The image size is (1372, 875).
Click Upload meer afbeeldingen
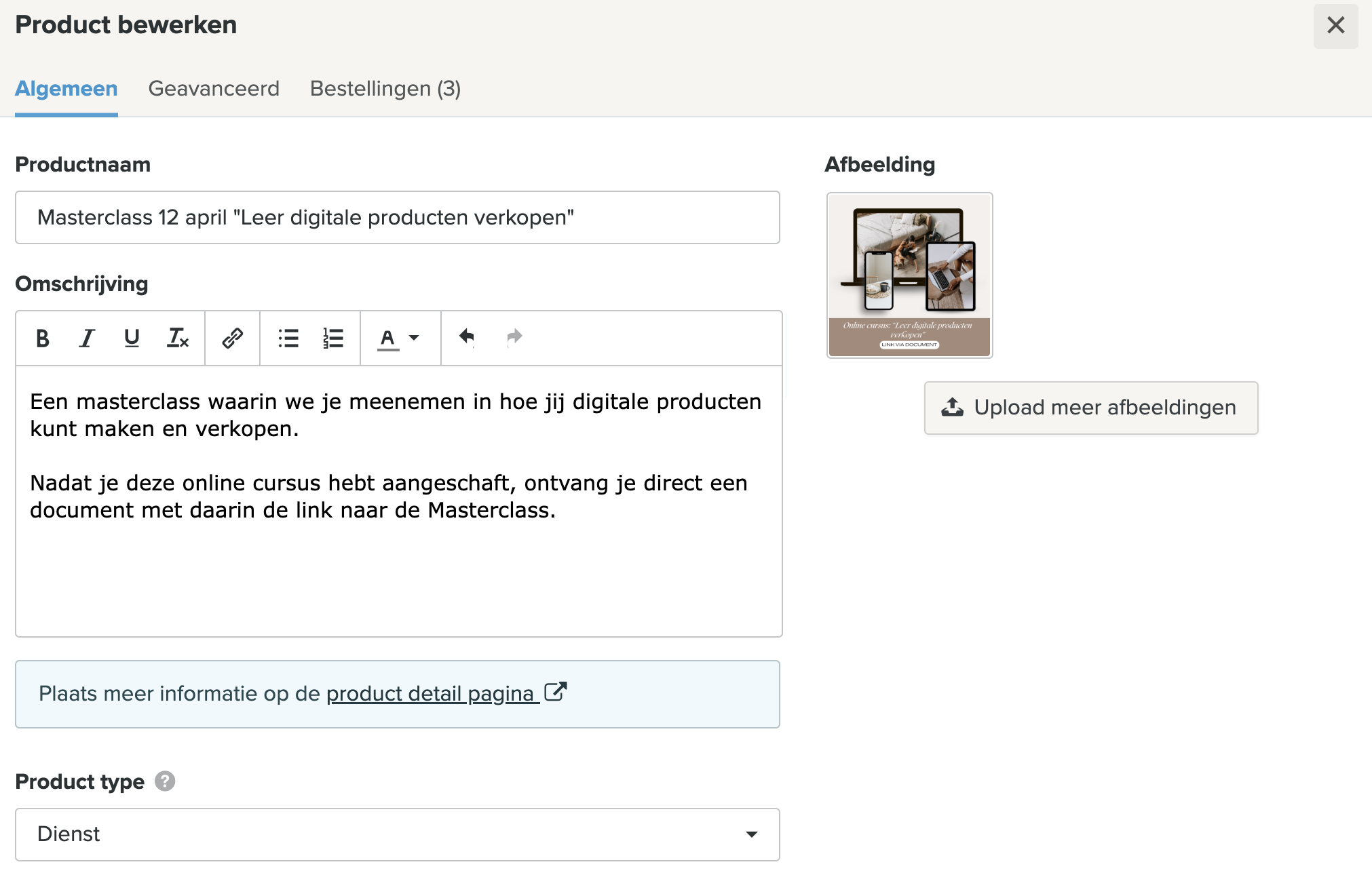pos(1090,408)
